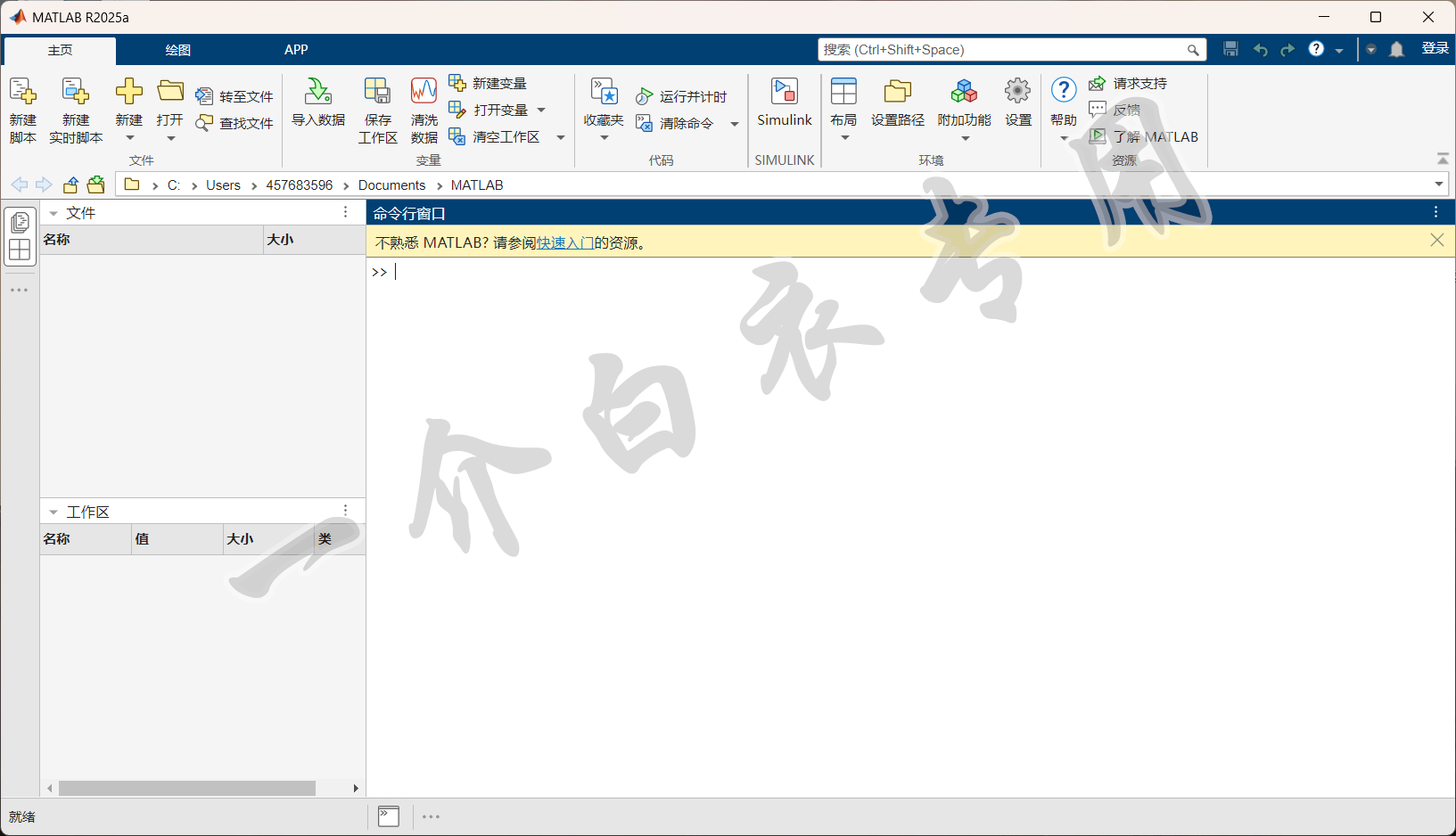Screen dimensions: 1456x836
Task: Collapse the toolstrip with the arrow icon
Action: pos(1443,159)
